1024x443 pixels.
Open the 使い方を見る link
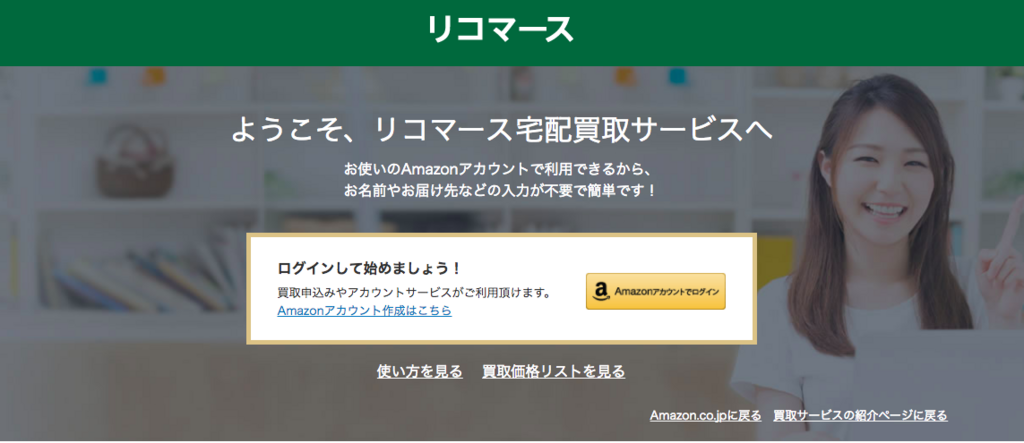[420, 372]
